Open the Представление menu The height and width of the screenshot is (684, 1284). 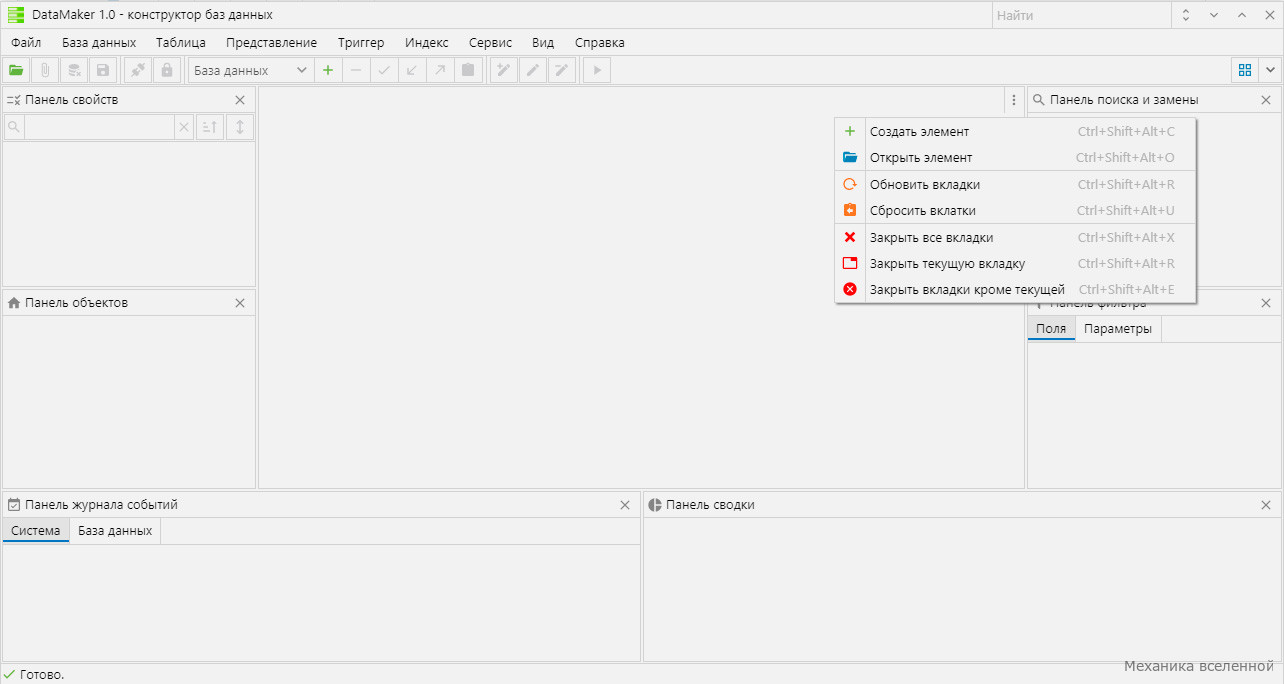[272, 42]
